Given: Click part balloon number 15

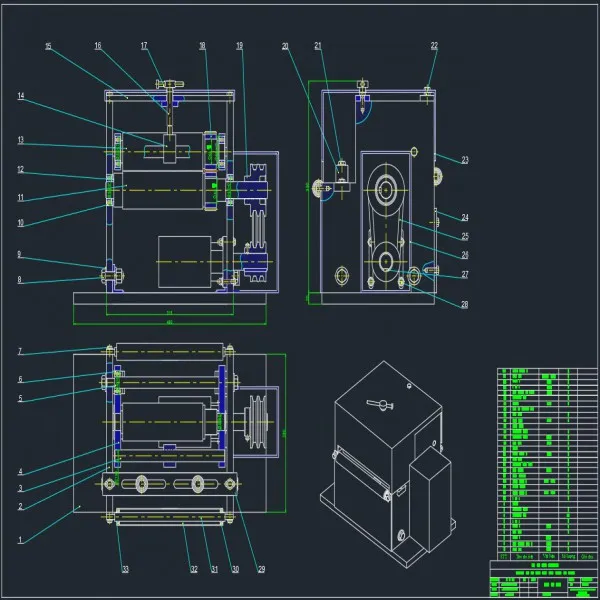Looking at the screenshot, I should click(48, 46).
